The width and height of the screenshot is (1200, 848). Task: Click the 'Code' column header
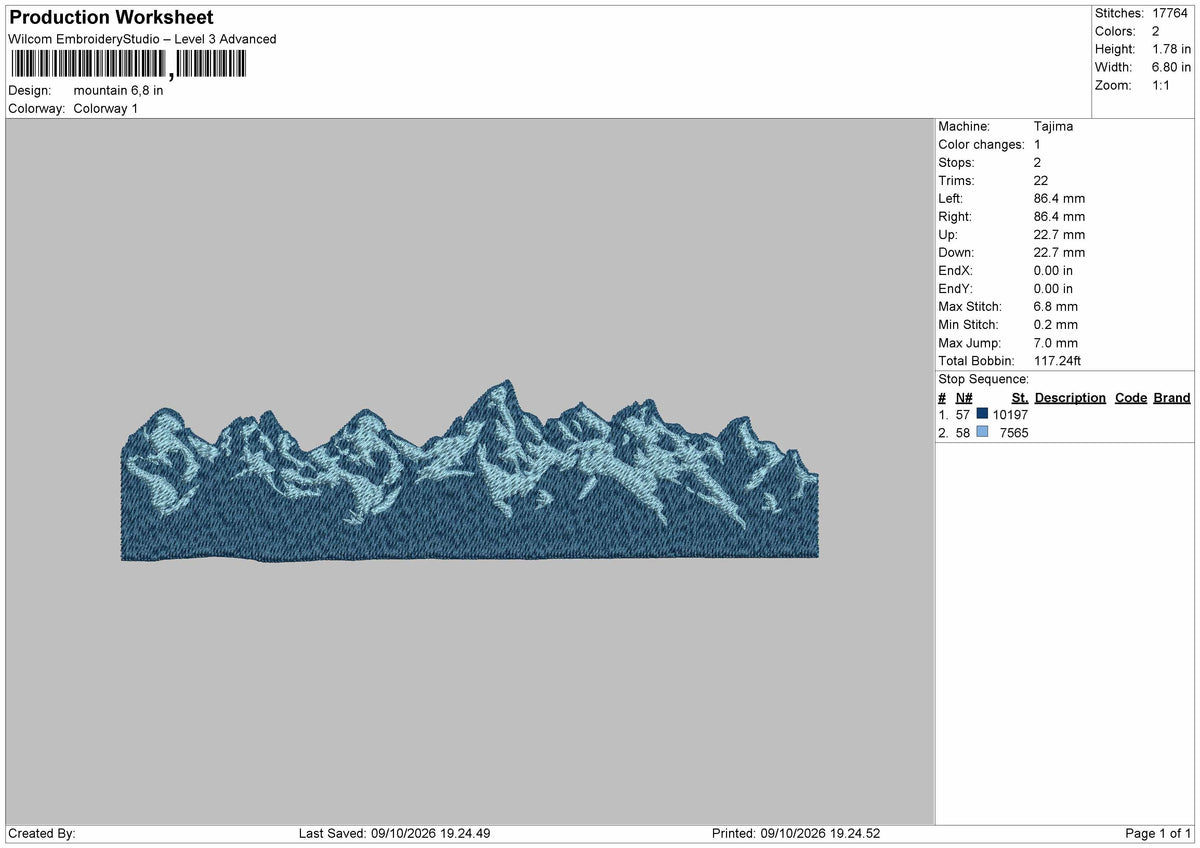coord(1131,398)
